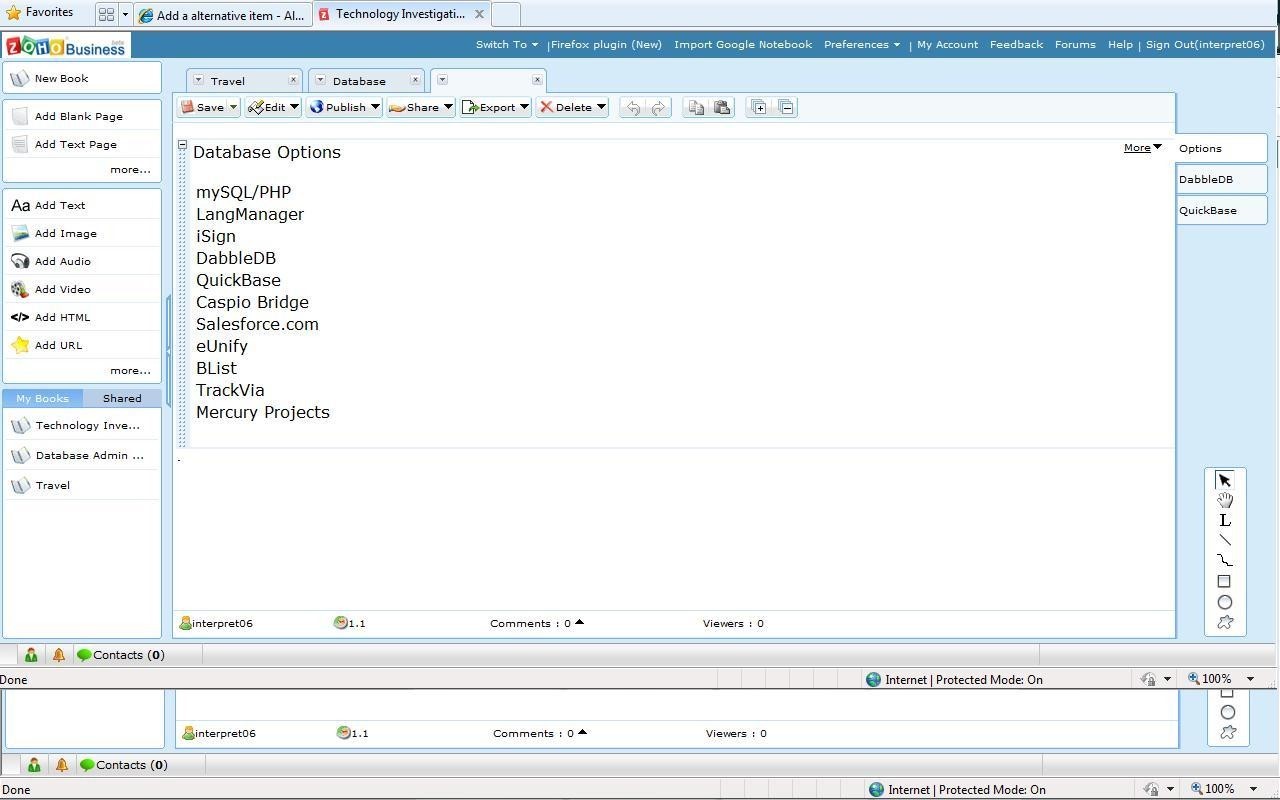Select the straight line drawing tool
Screen dimensions: 1280x800
pos(1224,540)
